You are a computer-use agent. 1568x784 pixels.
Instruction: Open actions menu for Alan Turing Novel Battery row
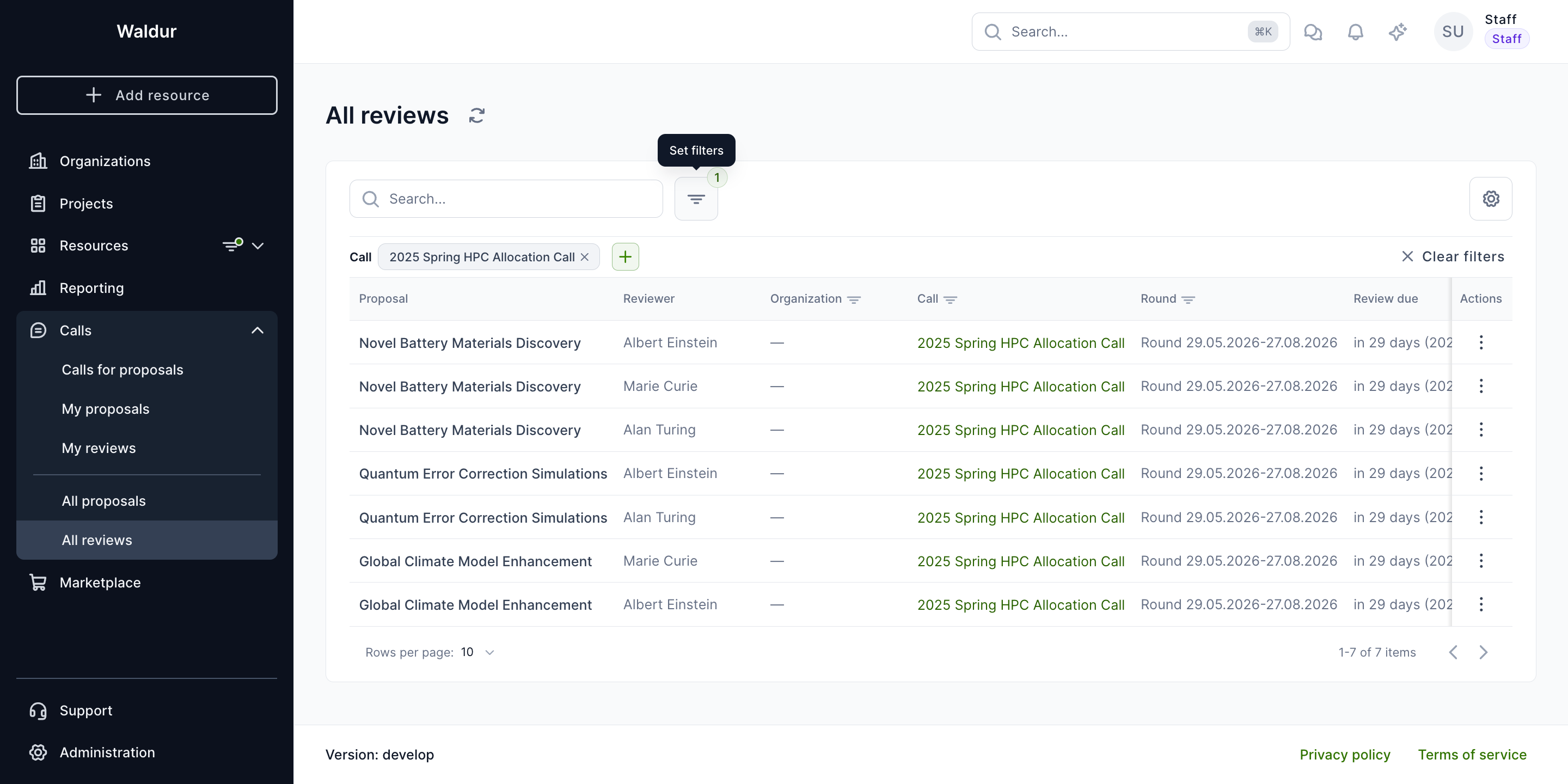(1480, 430)
